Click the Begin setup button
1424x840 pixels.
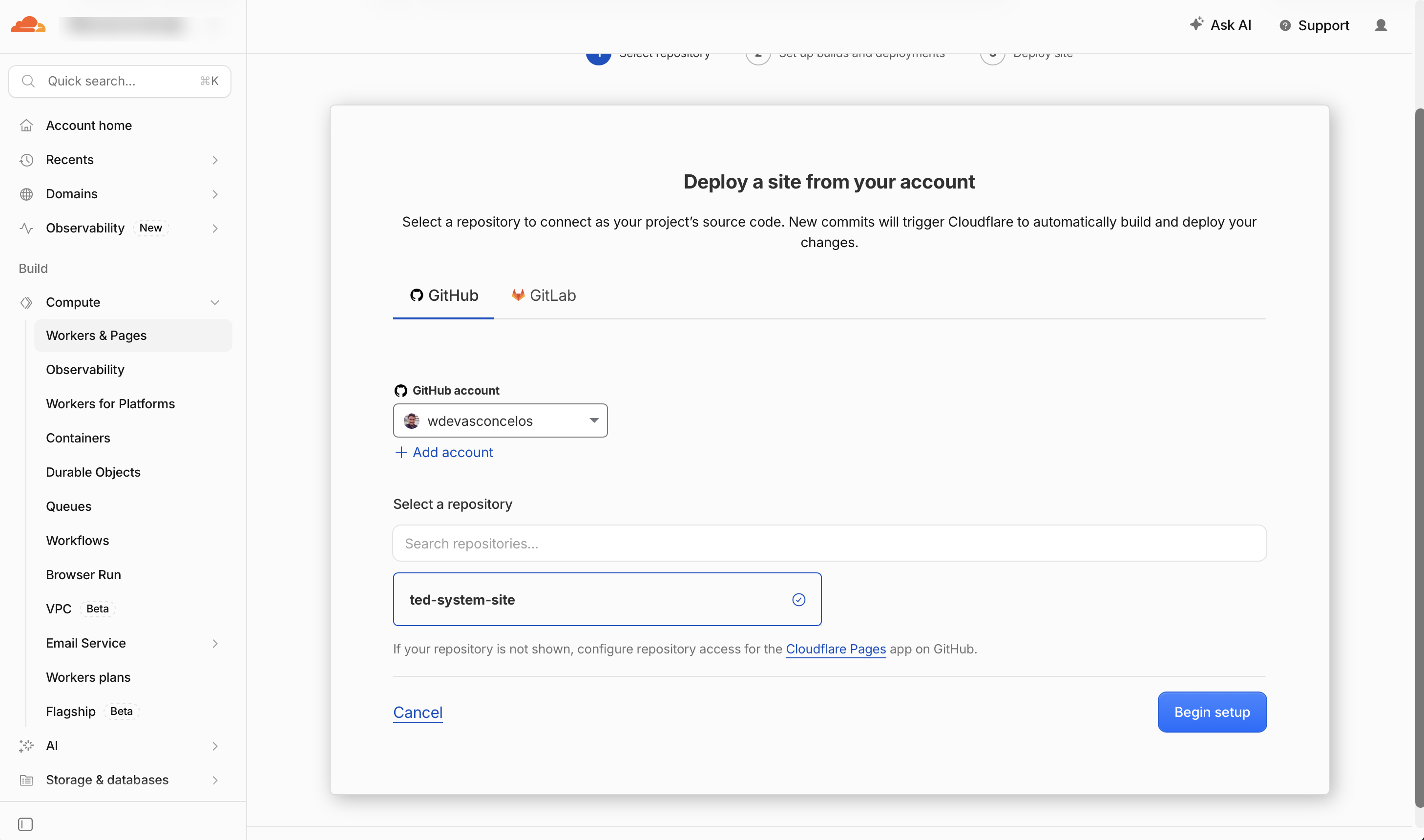pos(1213,712)
